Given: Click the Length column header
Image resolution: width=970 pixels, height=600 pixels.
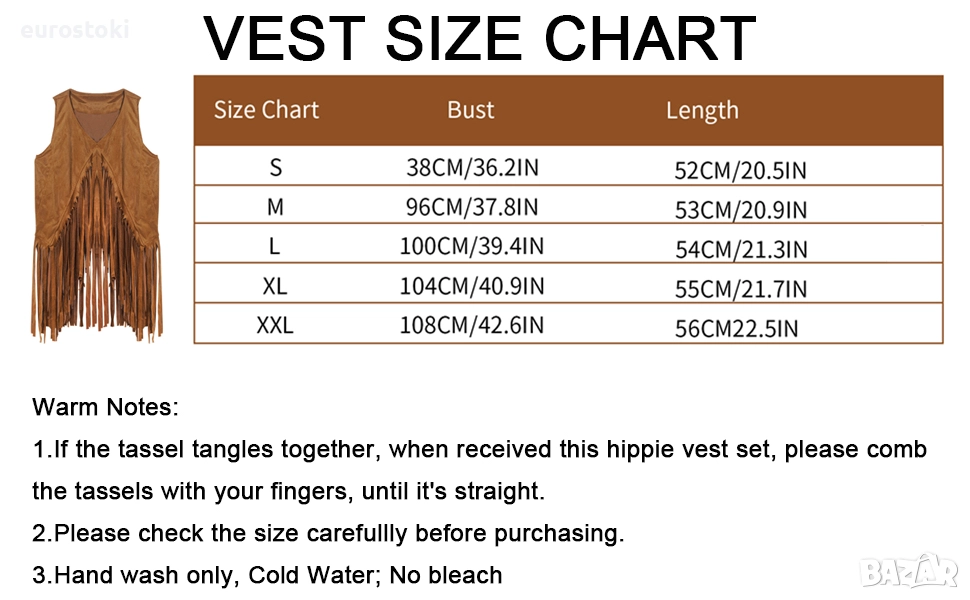Looking at the screenshot, I should coord(702,110).
